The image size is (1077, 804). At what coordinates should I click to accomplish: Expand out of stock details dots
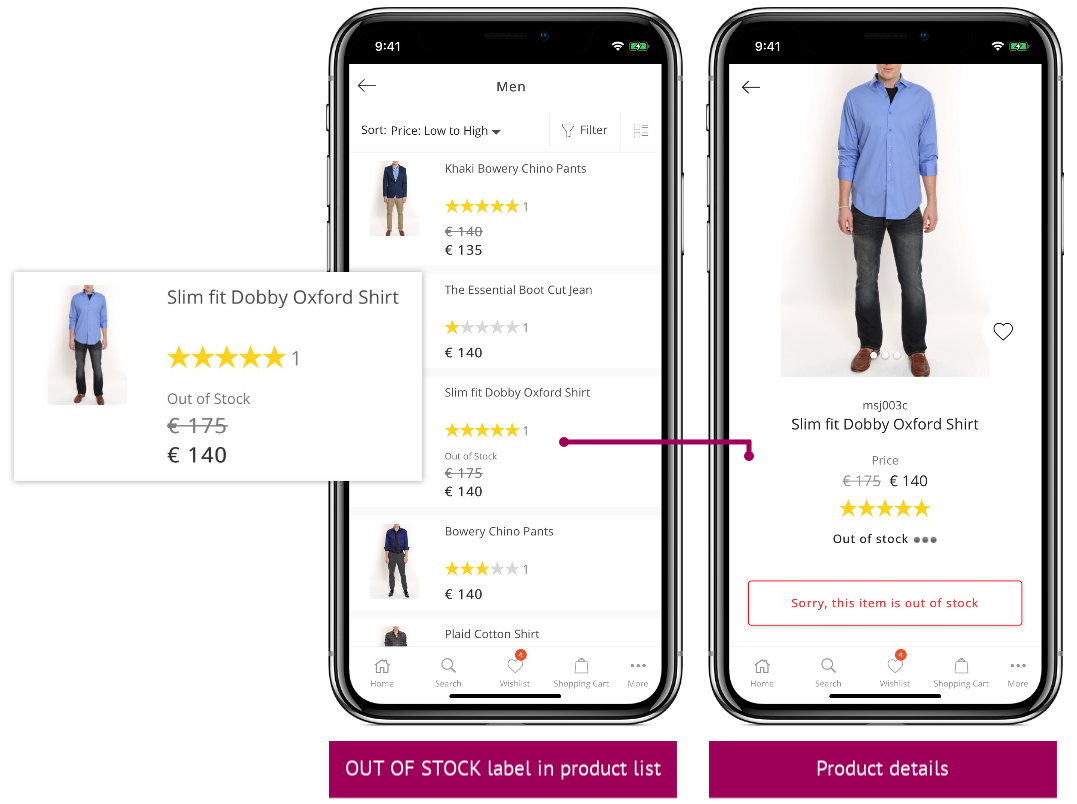pos(925,540)
